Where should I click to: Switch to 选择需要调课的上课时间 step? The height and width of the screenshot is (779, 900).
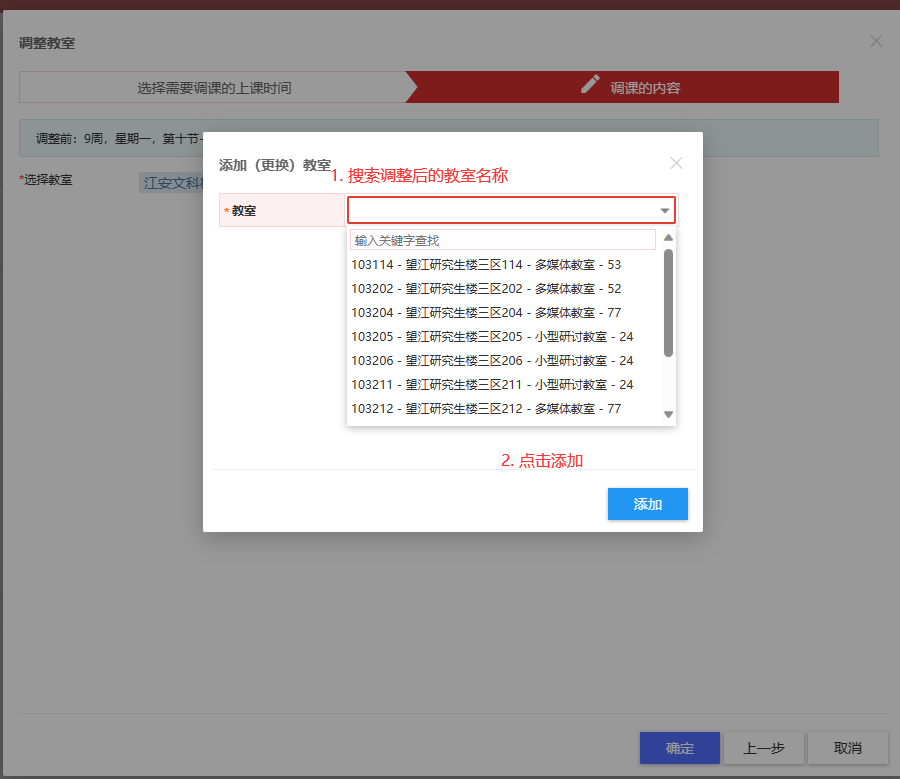(x=214, y=88)
